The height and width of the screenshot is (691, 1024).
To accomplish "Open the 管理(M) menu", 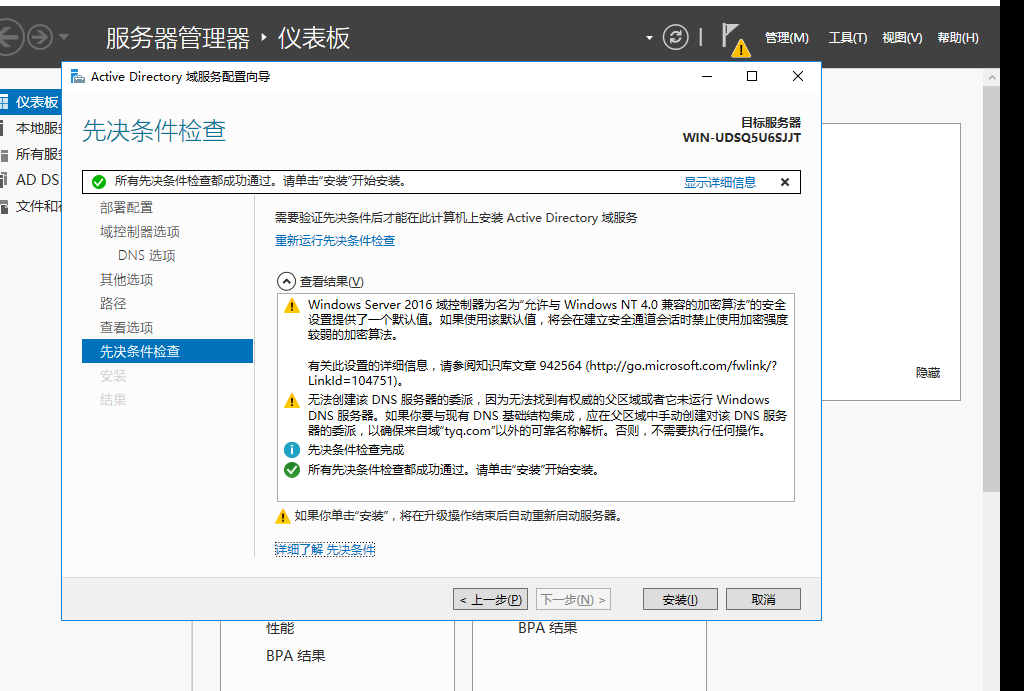I will click(786, 37).
